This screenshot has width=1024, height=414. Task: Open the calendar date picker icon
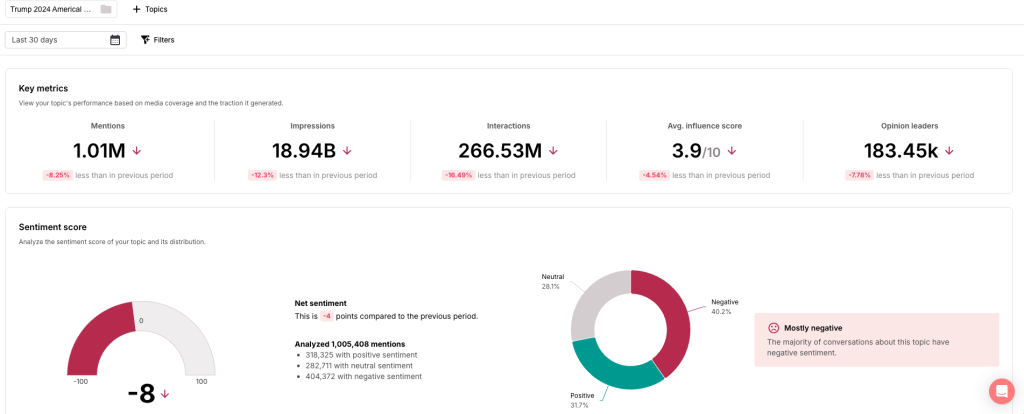[115, 40]
